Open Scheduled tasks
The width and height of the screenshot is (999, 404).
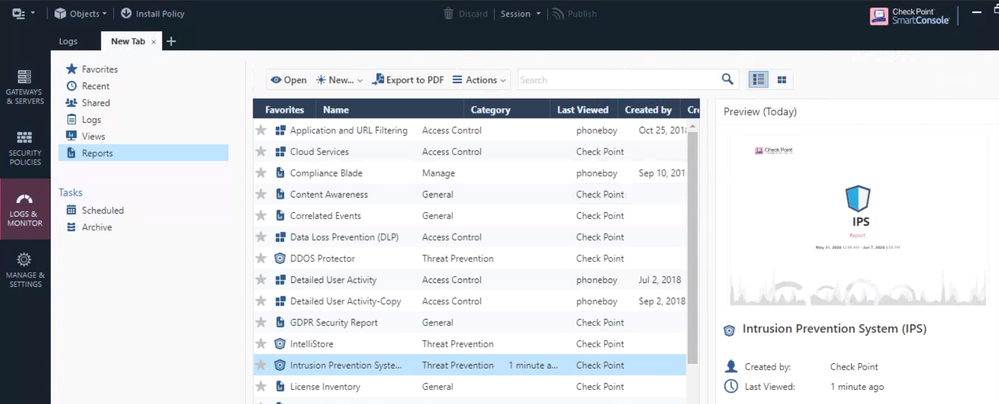click(95, 210)
